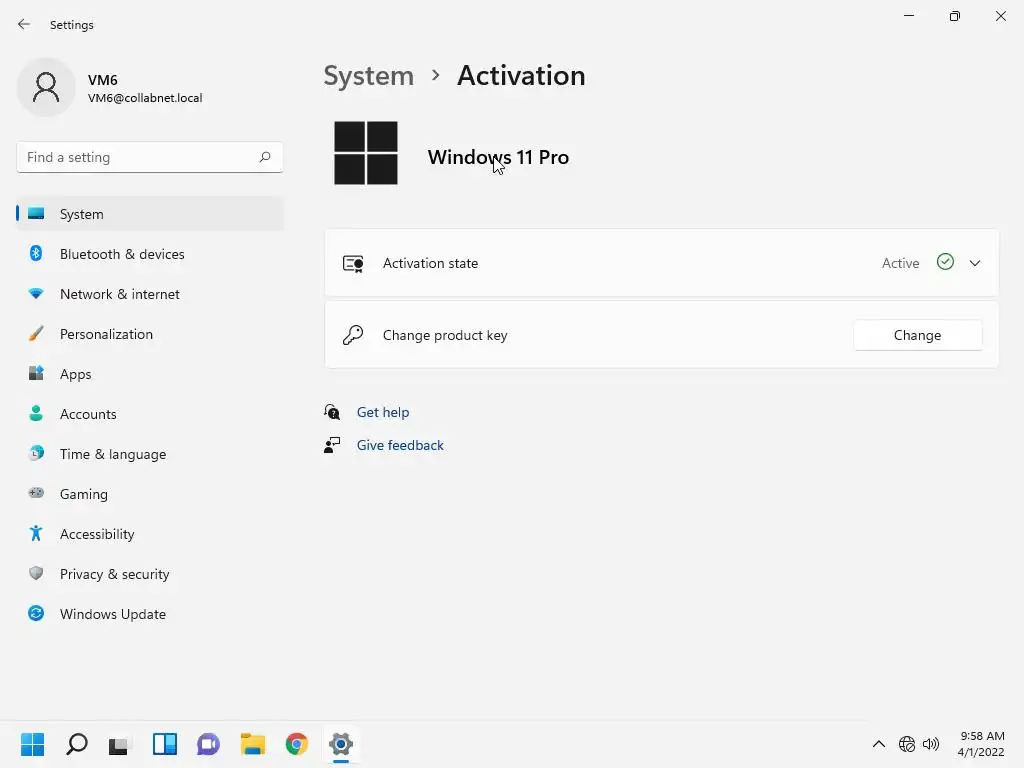Screen dimensions: 1024x768
Task: Open the Windows Start menu
Action: 33,744
